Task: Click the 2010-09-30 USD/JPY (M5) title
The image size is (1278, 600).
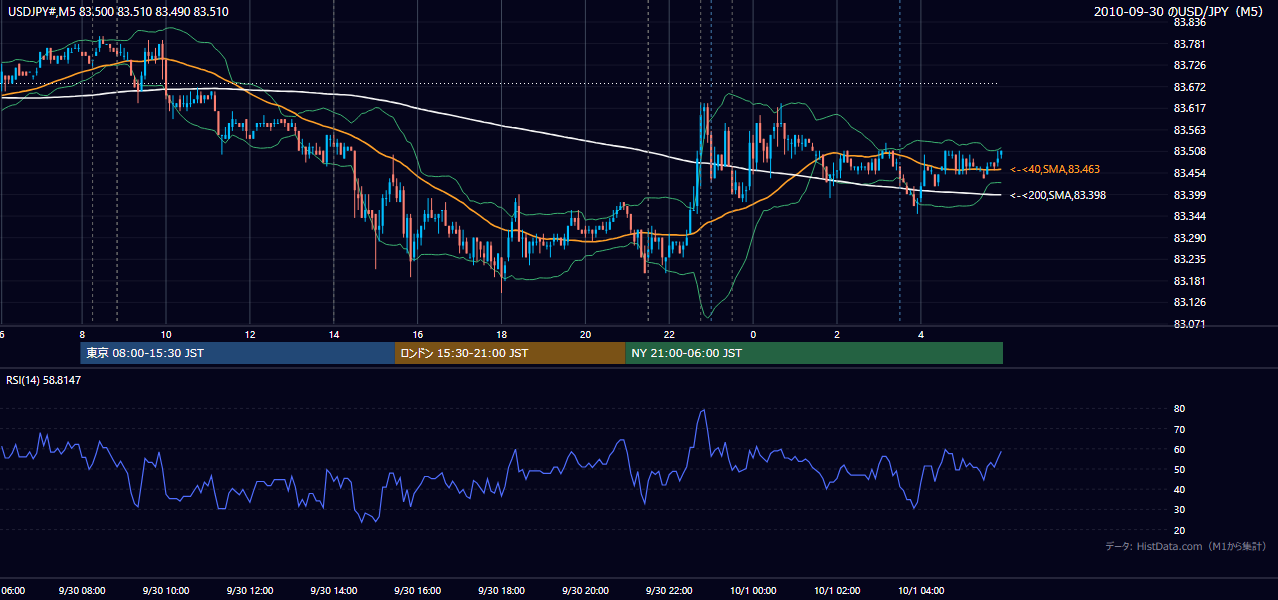Action: click(1179, 11)
